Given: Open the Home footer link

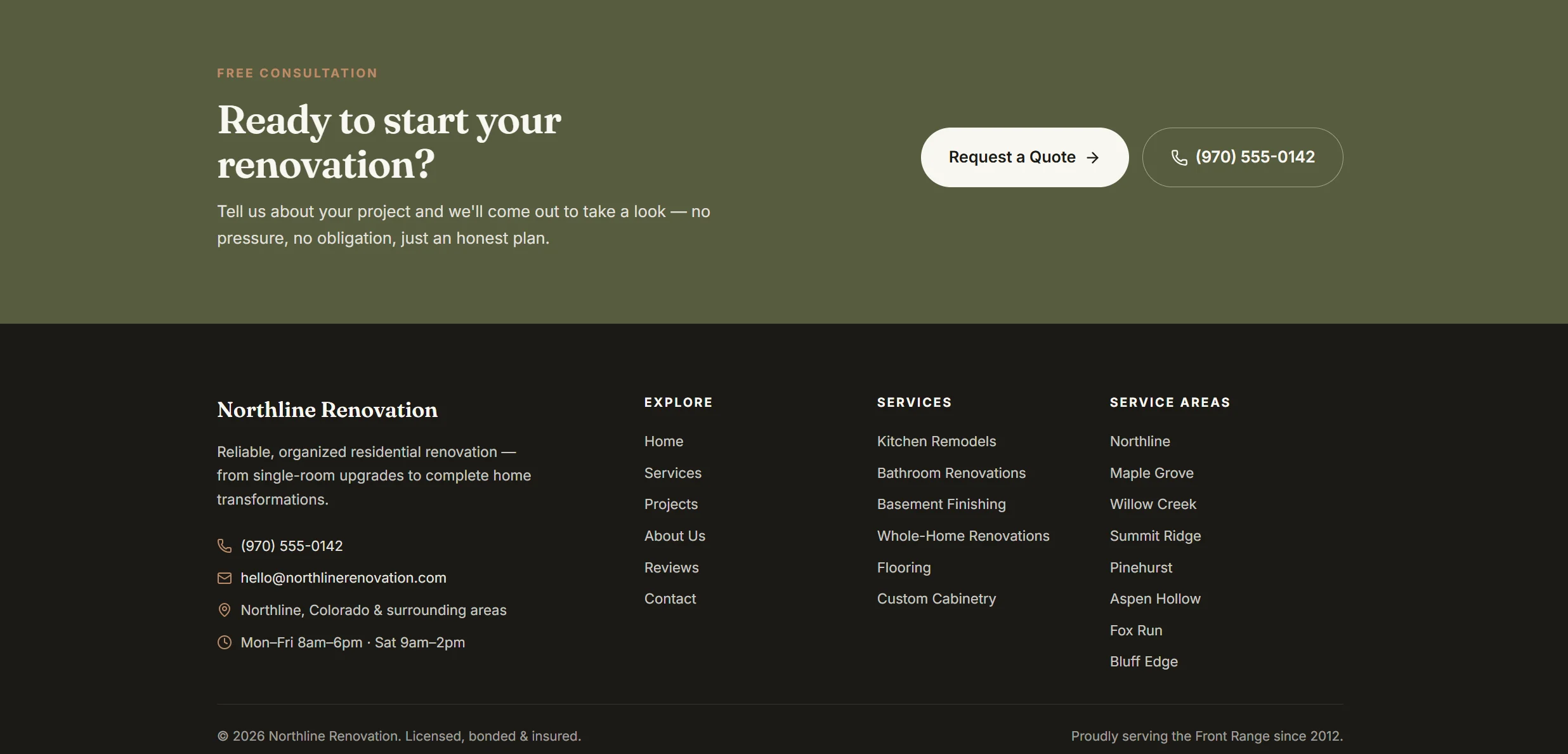Looking at the screenshot, I should click(x=663, y=441).
